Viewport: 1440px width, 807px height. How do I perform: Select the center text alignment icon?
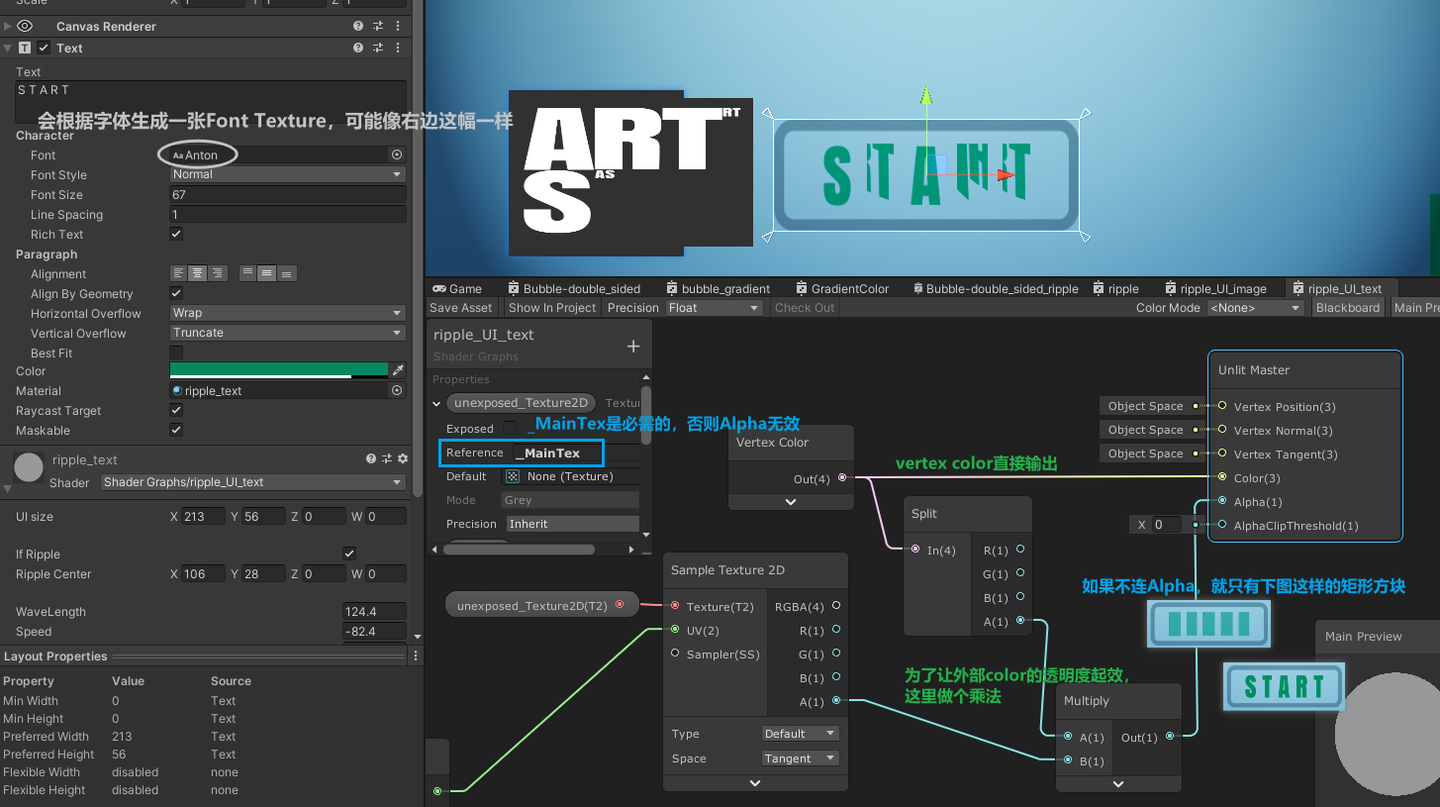tap(196, 273)
